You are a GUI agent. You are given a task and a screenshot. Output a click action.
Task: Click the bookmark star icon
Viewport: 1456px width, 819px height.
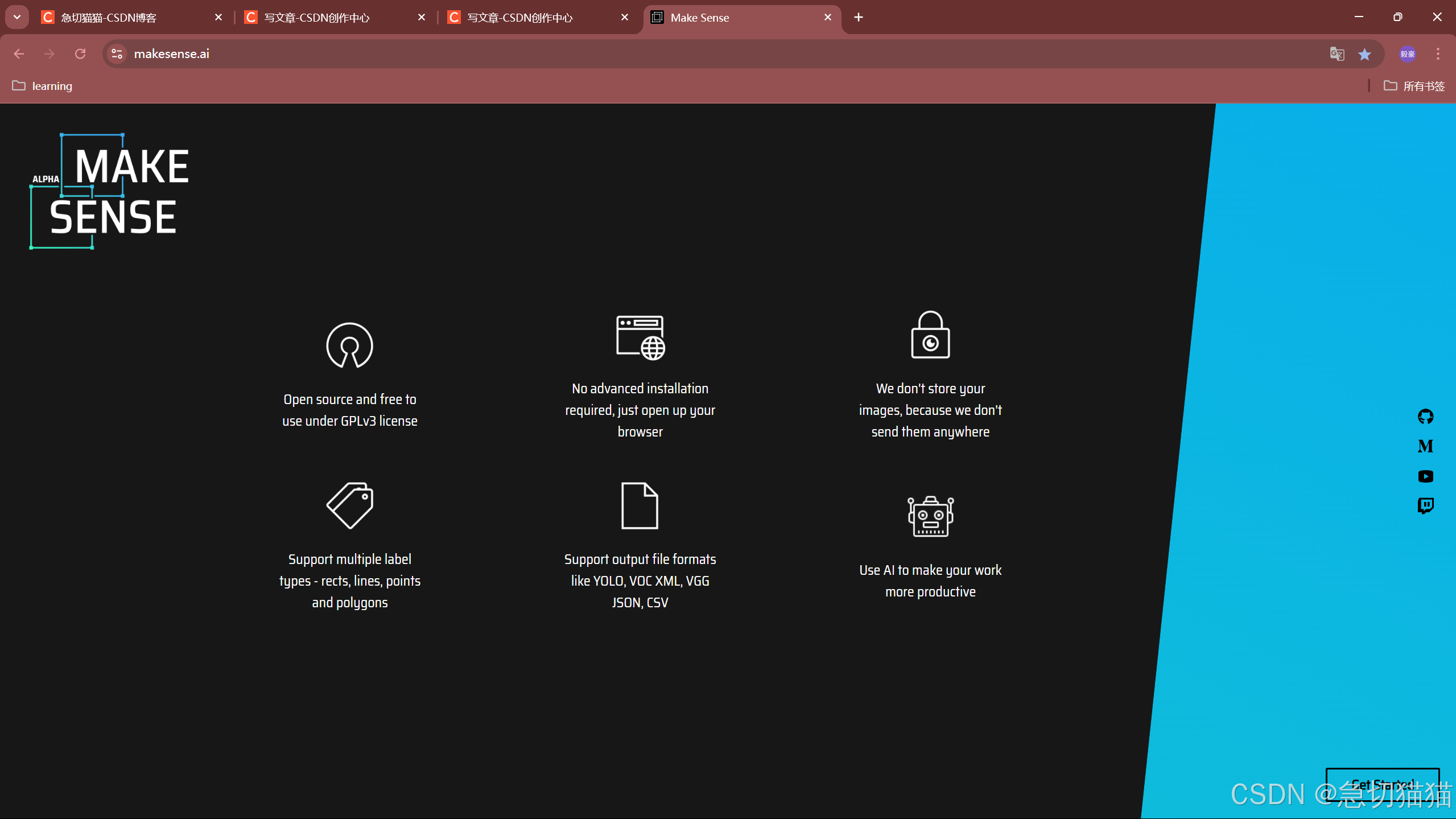[1364, 54]
